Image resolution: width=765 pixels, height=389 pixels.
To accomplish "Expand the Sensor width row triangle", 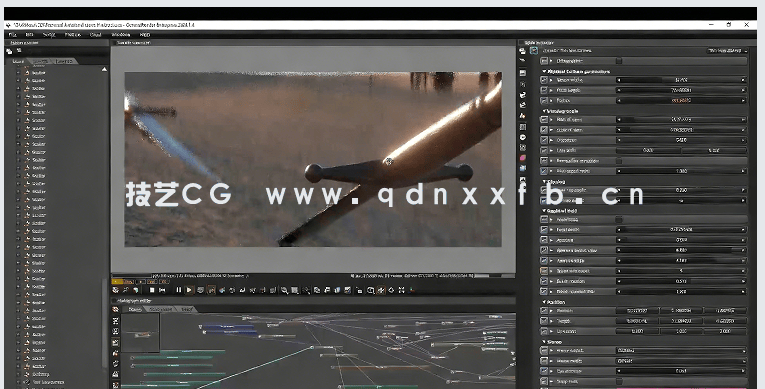I will point(552,80).
